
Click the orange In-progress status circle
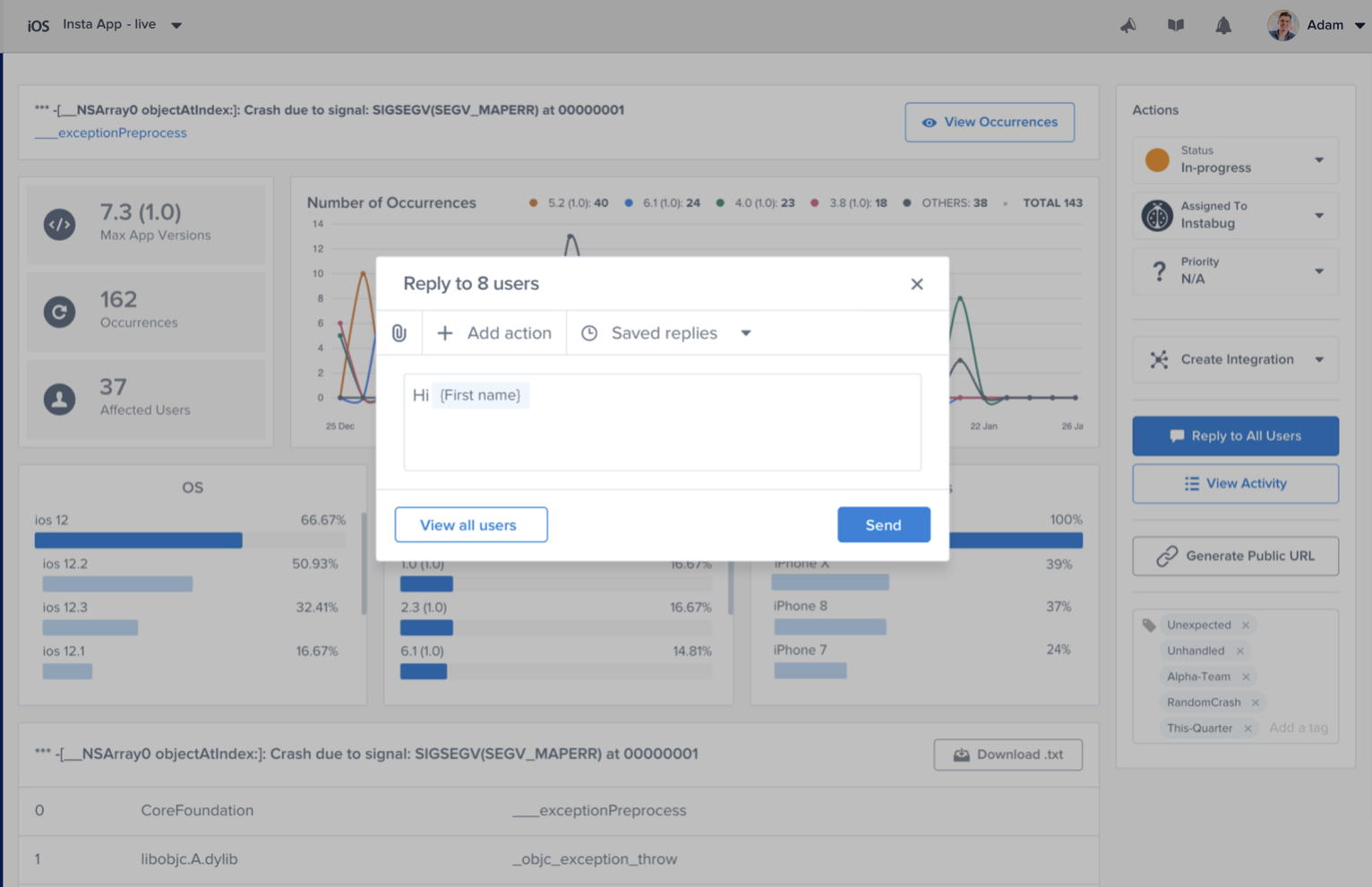pos(1157,159)
